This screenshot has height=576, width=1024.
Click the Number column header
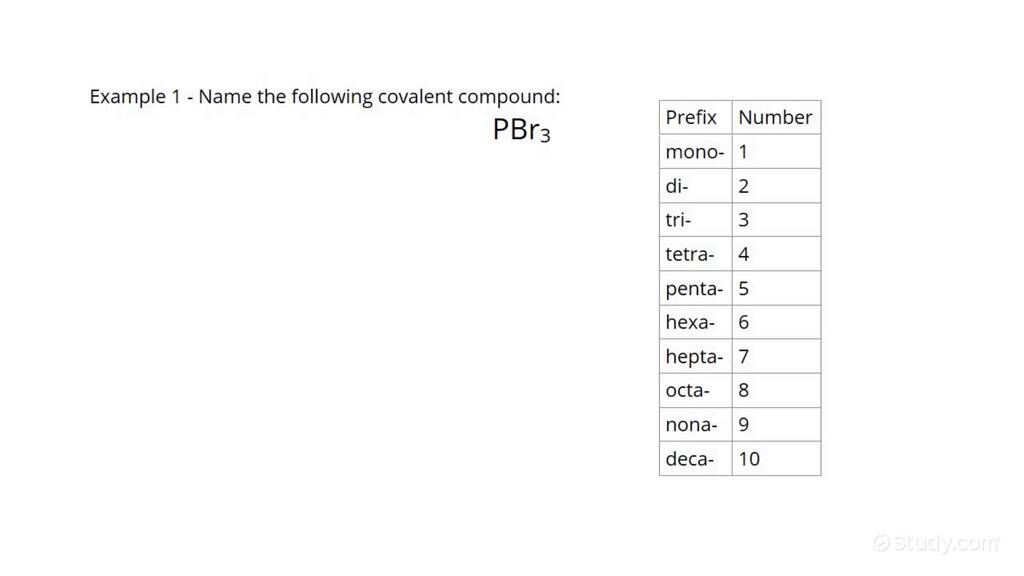point(776,118)
